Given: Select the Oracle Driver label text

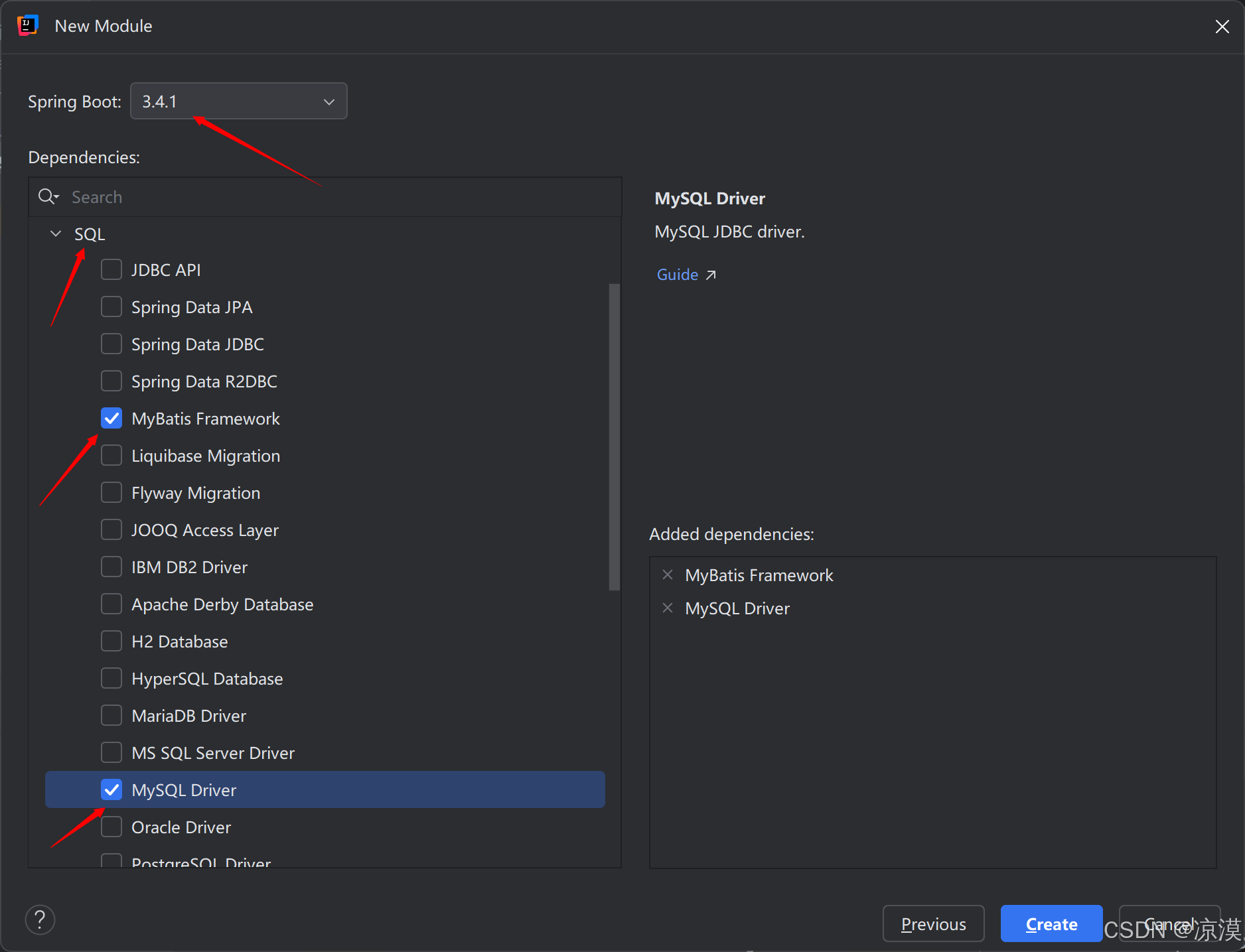Looking at the screenshot, I should (181, 827).
